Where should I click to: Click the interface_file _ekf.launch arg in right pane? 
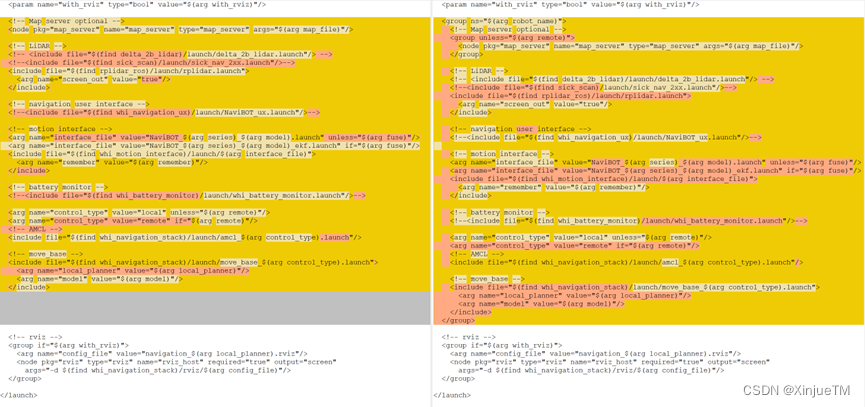656,171
